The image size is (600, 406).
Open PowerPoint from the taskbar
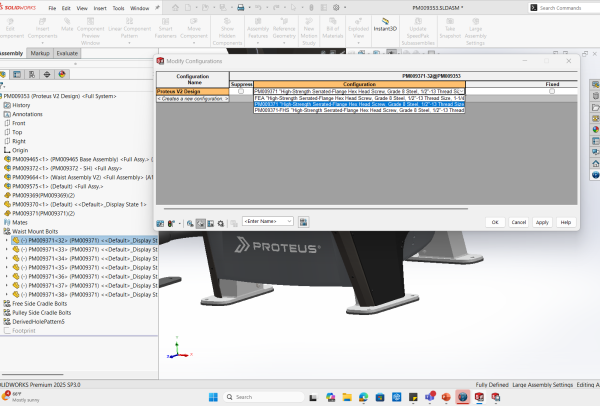446,397
